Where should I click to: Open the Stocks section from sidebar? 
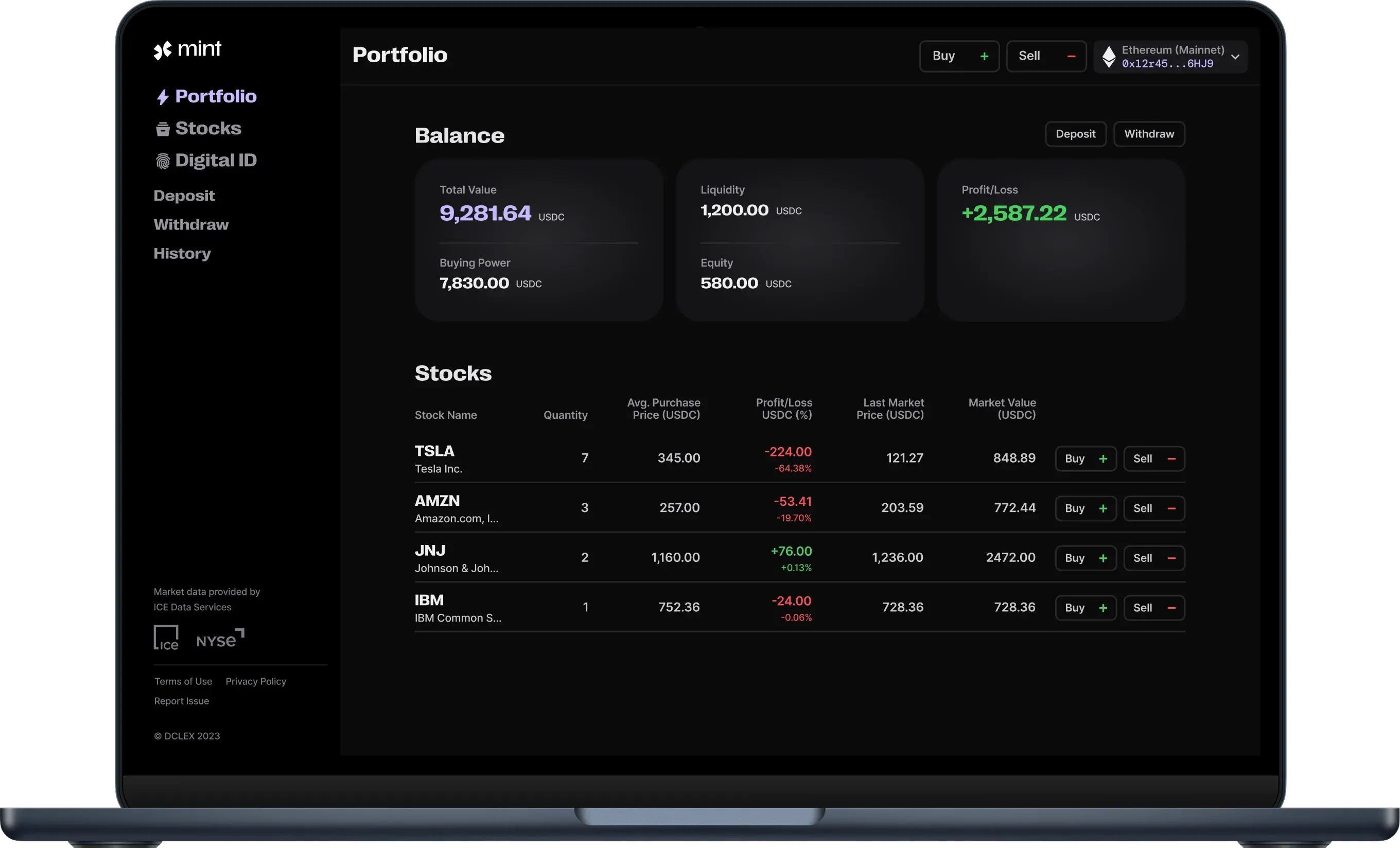point(207,128)
